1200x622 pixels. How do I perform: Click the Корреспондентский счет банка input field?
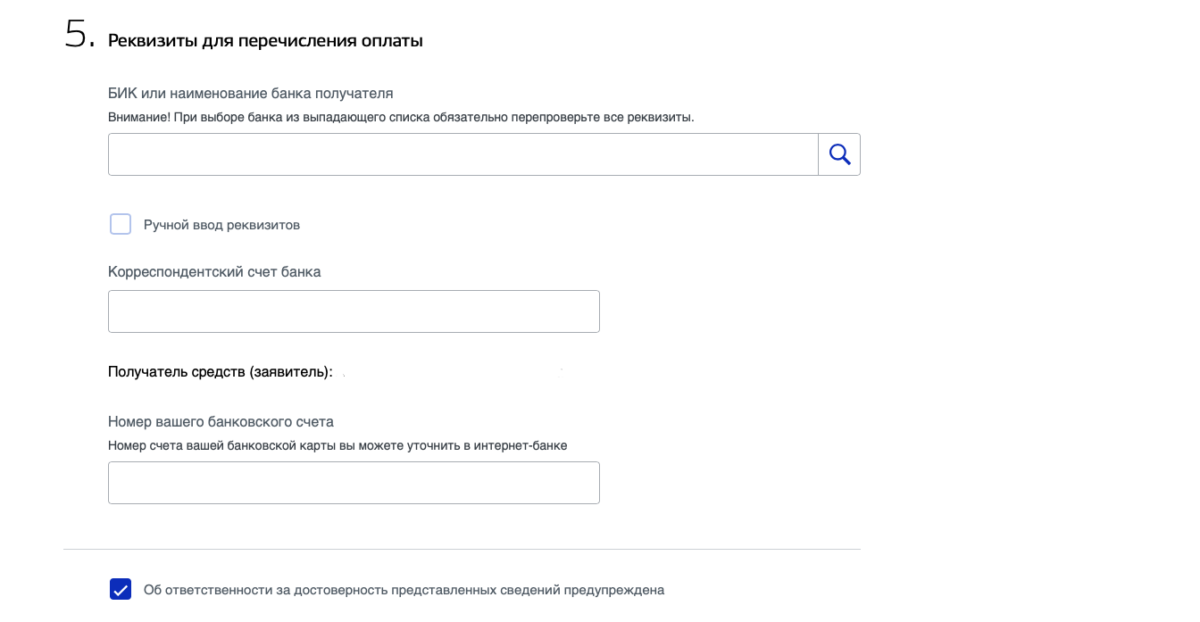(353, 311)
